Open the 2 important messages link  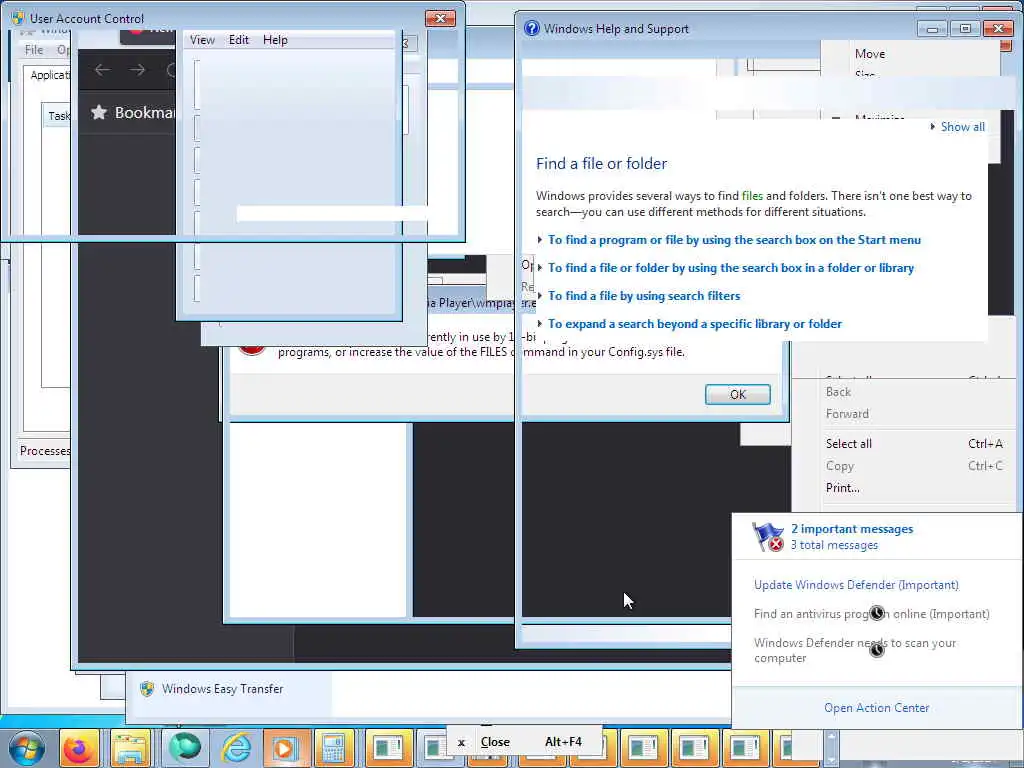(852, 529)
